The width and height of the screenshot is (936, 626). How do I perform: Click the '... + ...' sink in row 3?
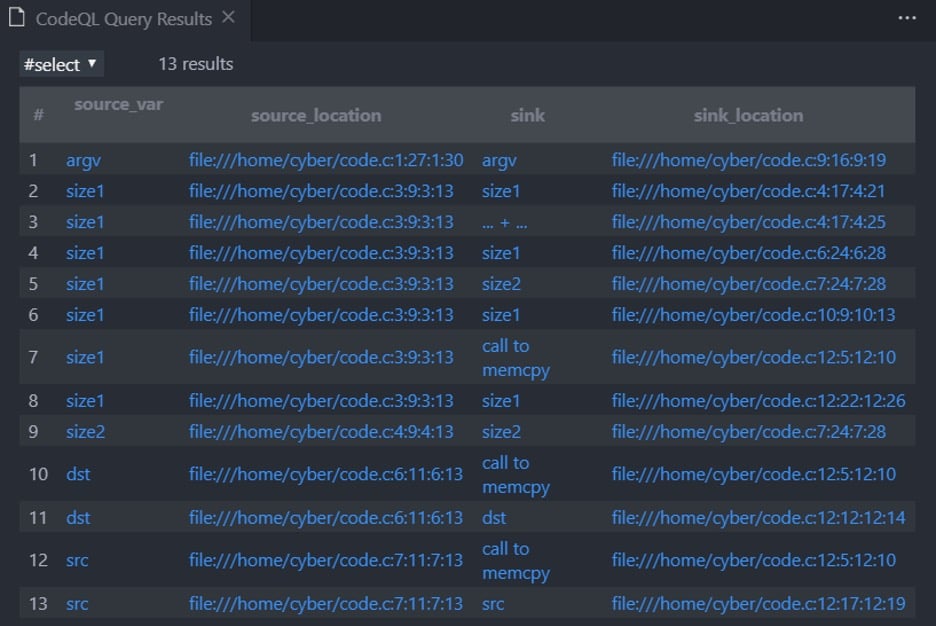[x=502, y=222]
